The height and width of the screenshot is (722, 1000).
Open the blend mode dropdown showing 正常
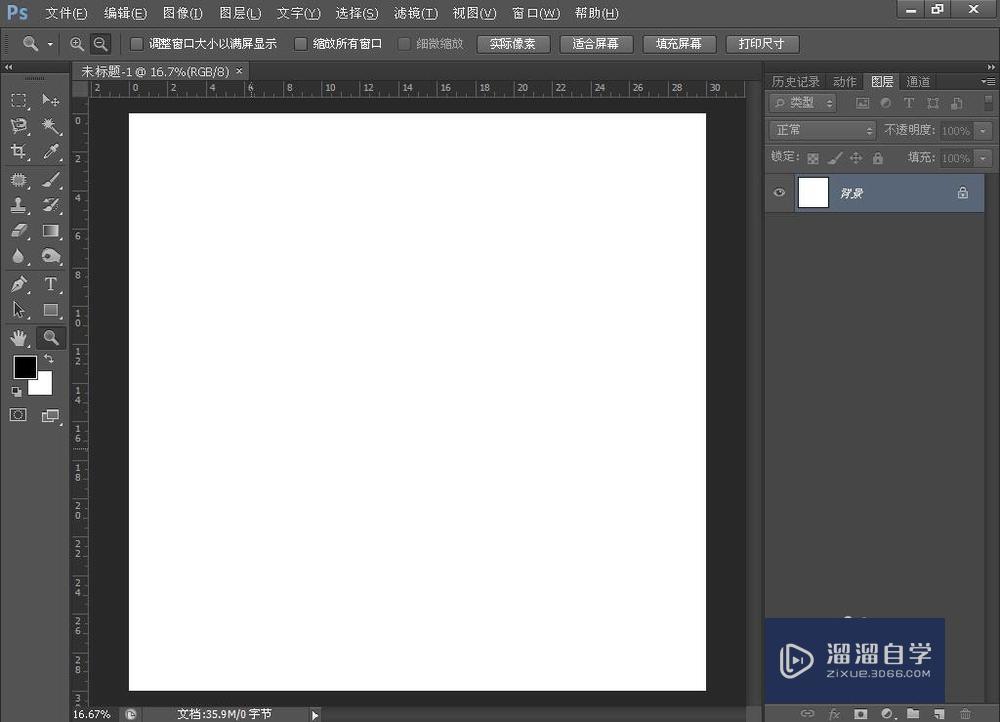pos(820,130)
